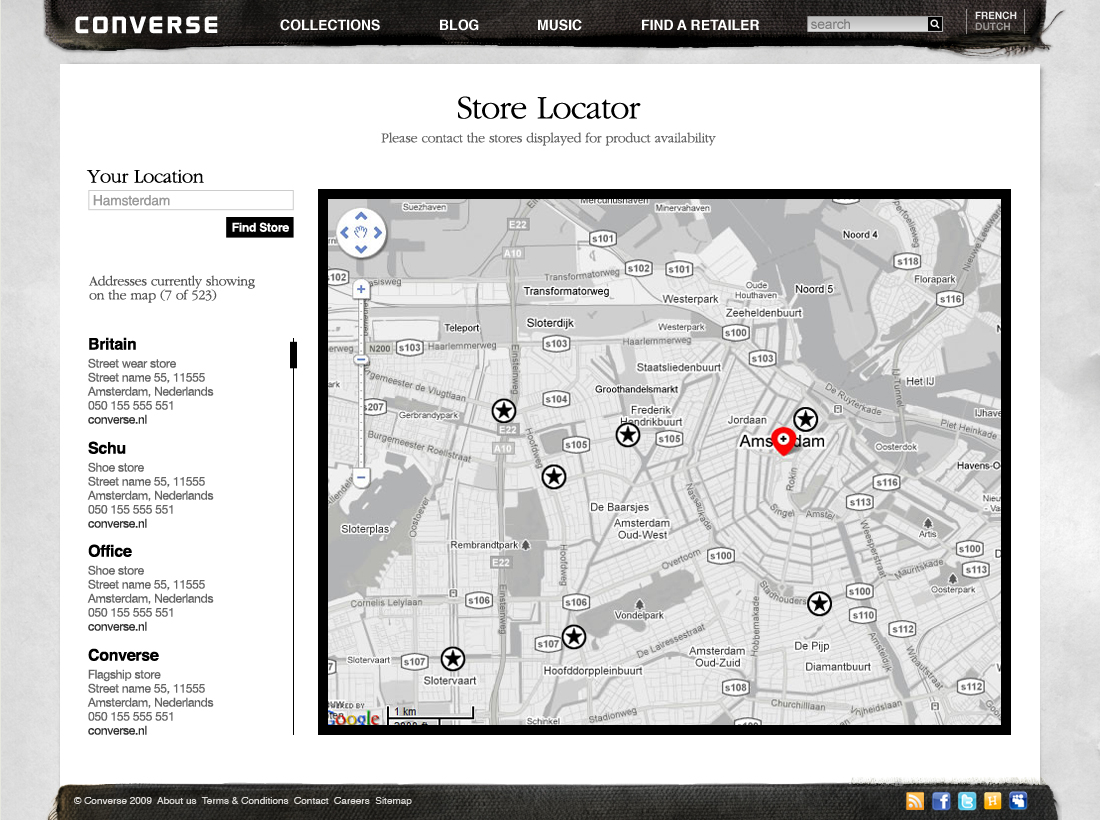Viewport: 1100px width, 820px height.
Task: Open the Sitemap footer link
Action: (x=394, y=800)
